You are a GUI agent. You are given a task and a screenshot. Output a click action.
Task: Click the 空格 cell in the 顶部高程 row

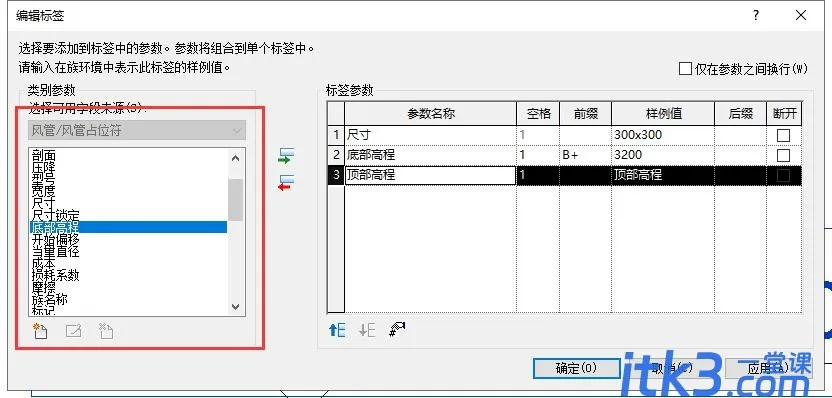pos(538,175)
